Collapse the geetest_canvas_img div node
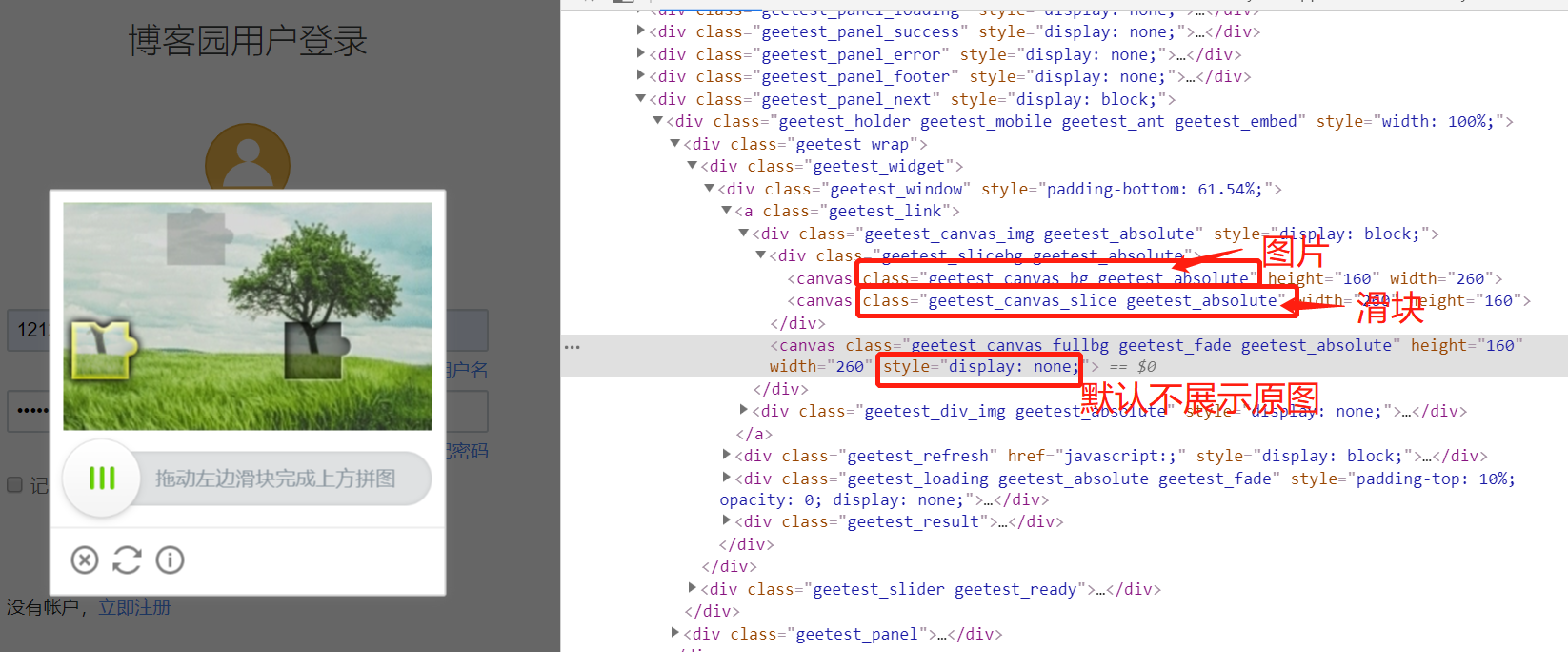Image resolution: width=1568 pixels, height=652 pixels. pyautogui.click(x=744, y=232)
